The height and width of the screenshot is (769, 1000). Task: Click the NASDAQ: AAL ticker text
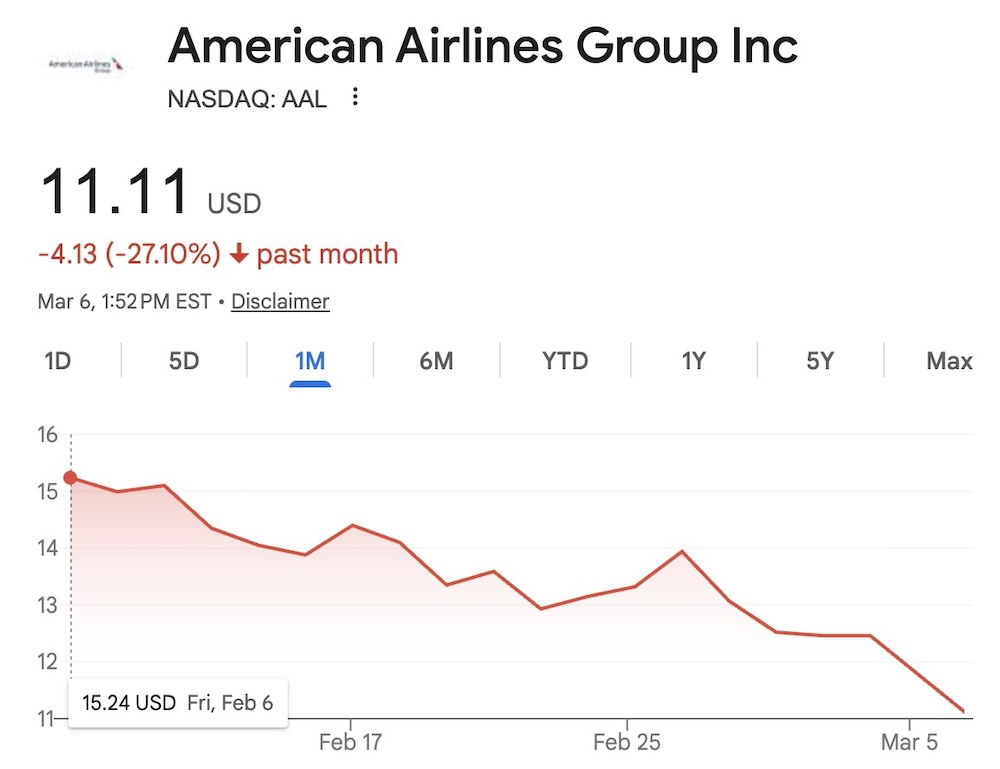tap(247, 99)
